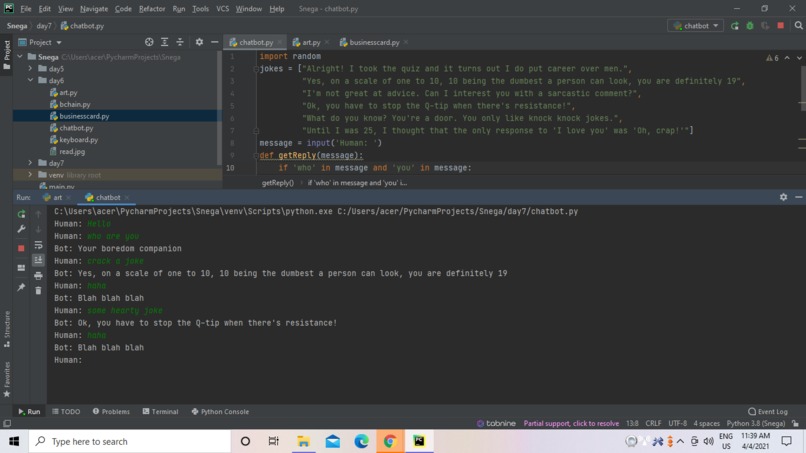Toggle scroll to end of output

tap(38, 260)
